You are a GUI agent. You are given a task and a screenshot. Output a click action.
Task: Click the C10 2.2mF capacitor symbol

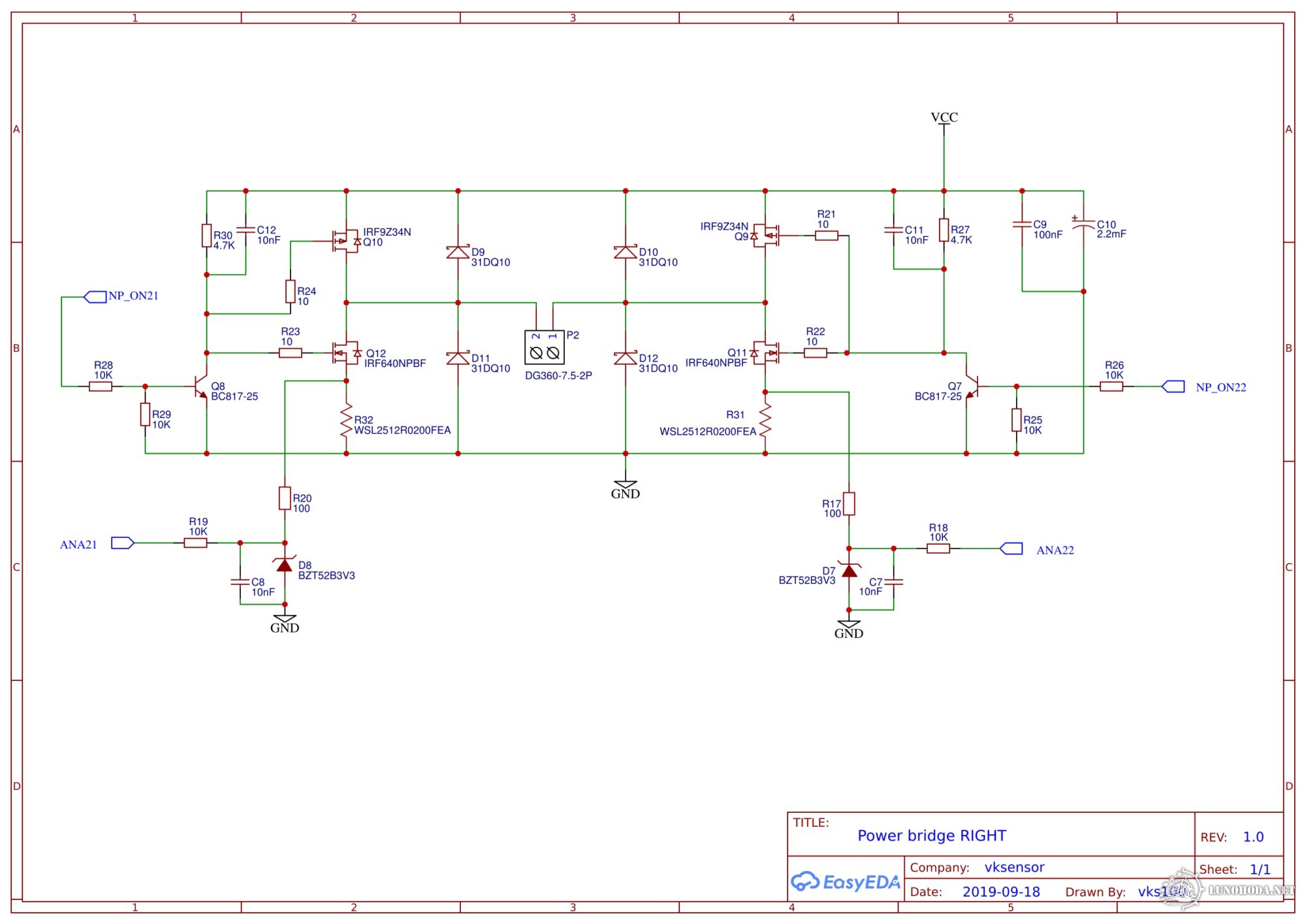[1083, 223]
